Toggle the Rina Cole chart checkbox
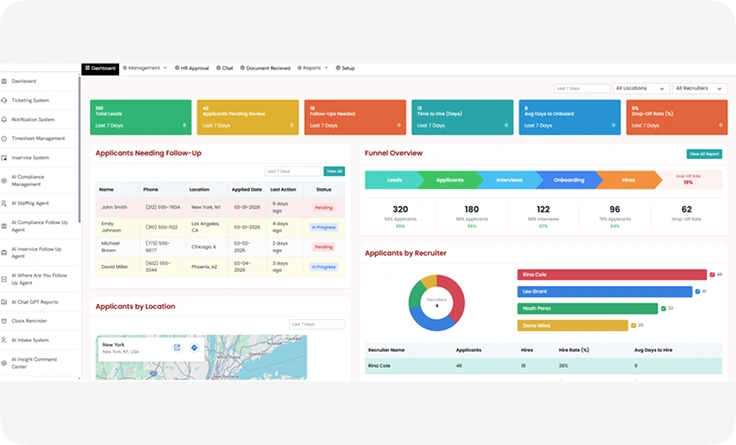 point(712,275)
